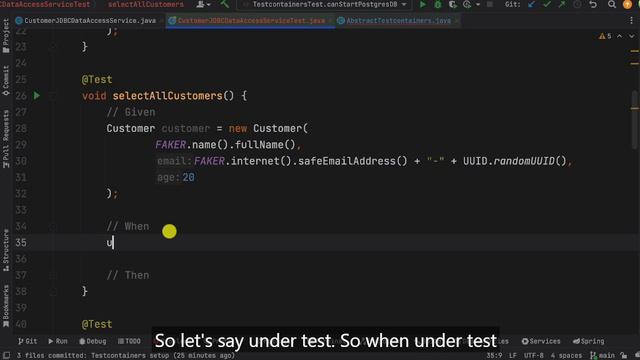Open the Structure tool window
This screenshot has height=360, width=640.
(x=6, y=250)
